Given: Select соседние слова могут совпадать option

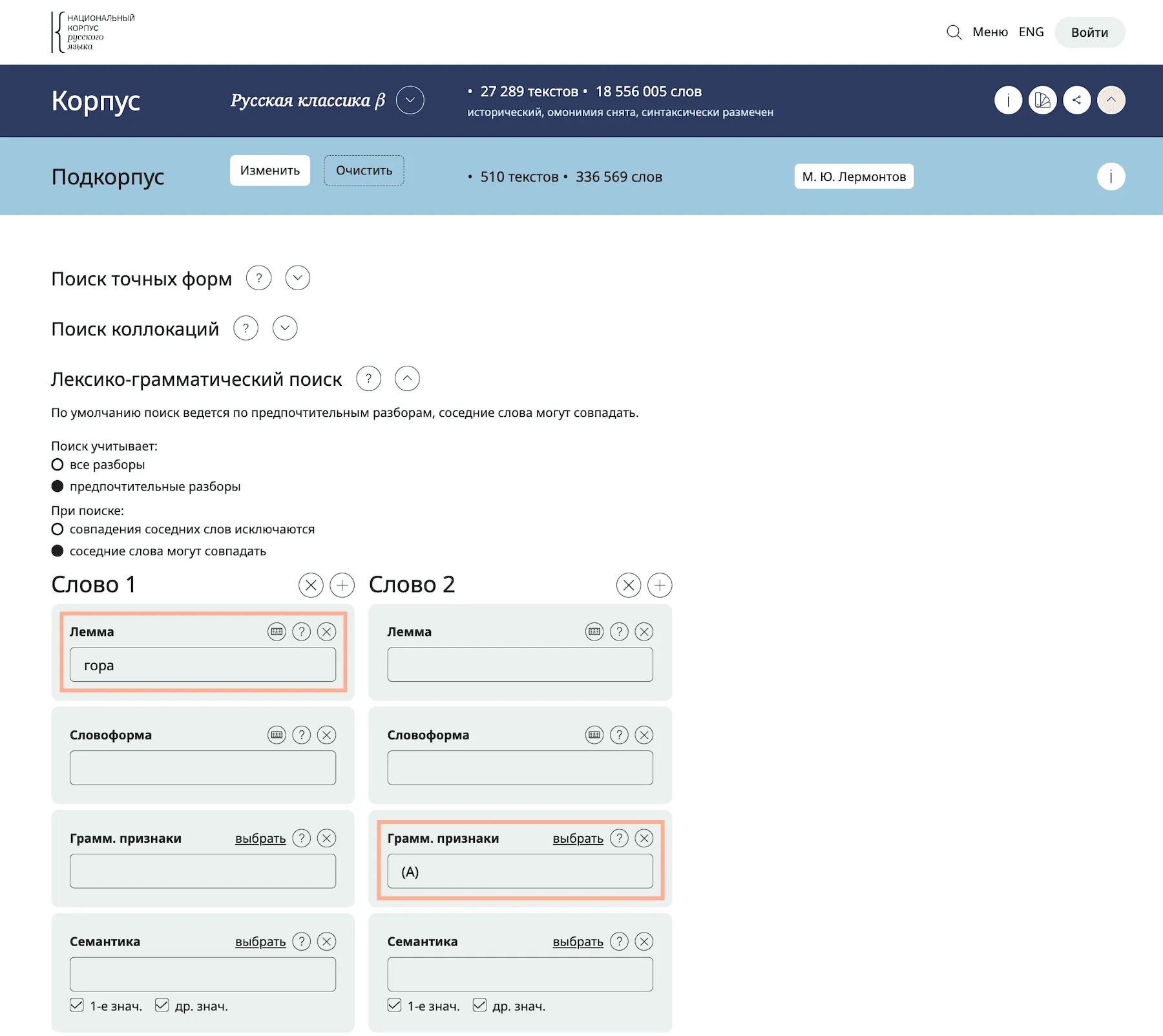Looking at the screenshot, I should click(x=58, y=551).
